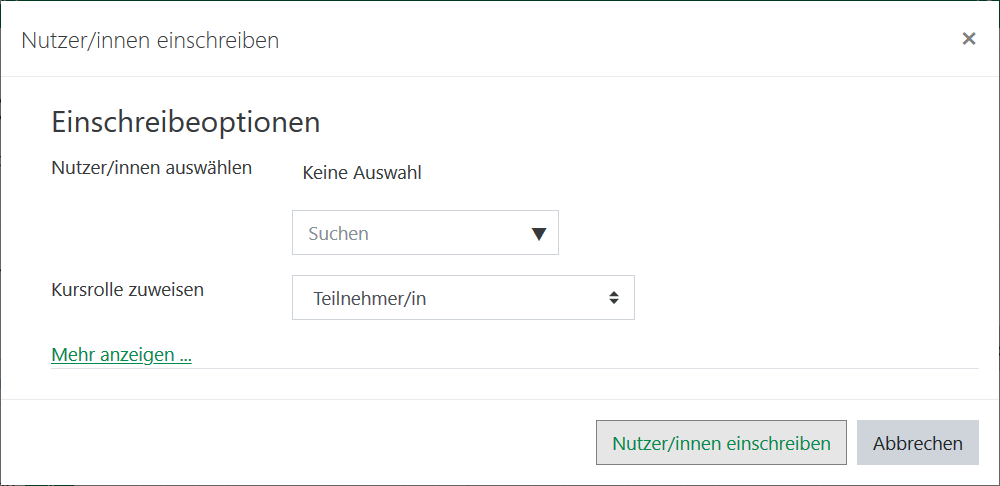The image size is (1000, 486).
Task: Click the Keine Auswahl status text
Action: tap(361, 173)
